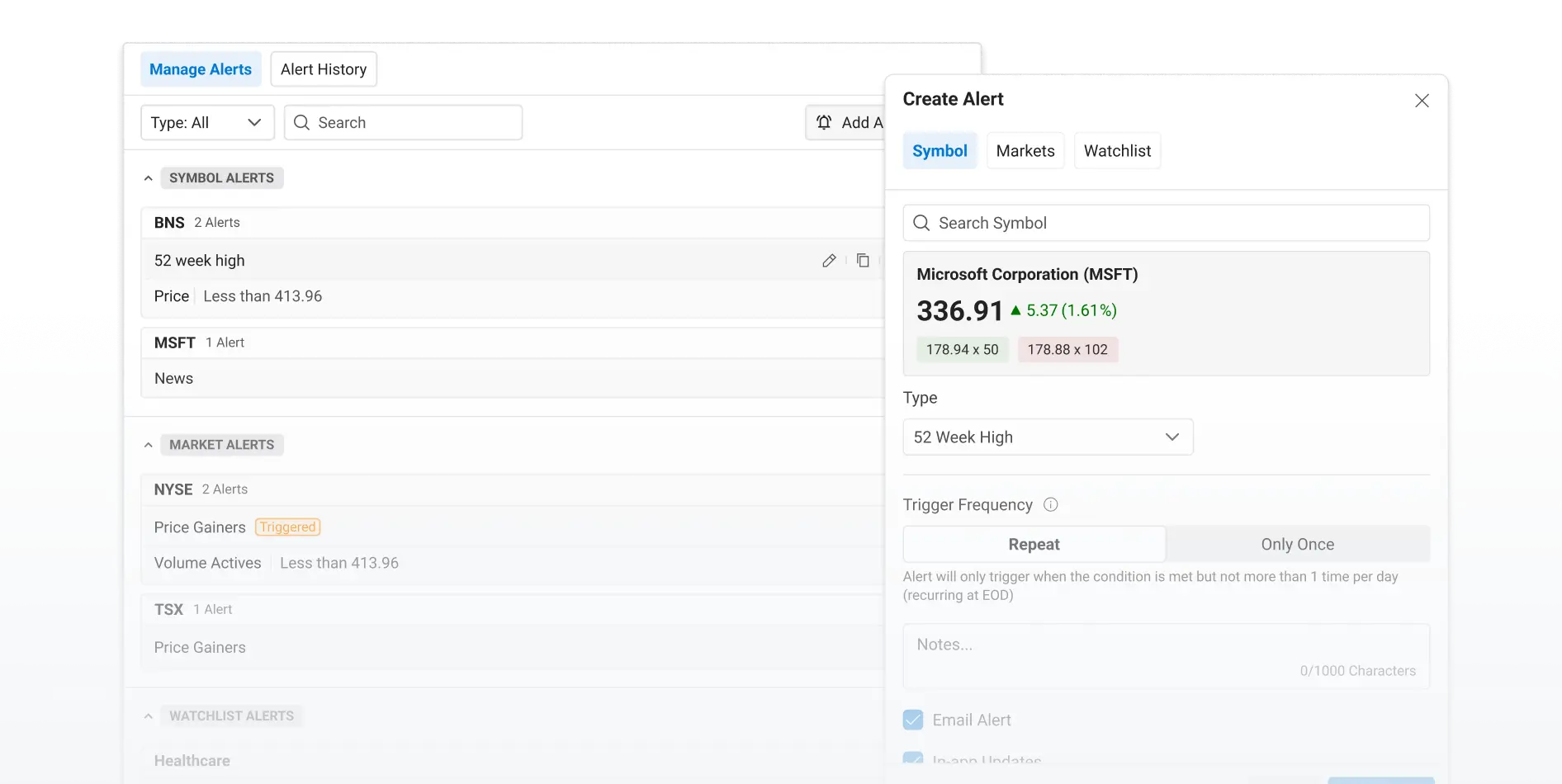1562x784 pixels.
Task: Click the 5.37 (1.61%) price change
Action: click(x=1064, y=310)
